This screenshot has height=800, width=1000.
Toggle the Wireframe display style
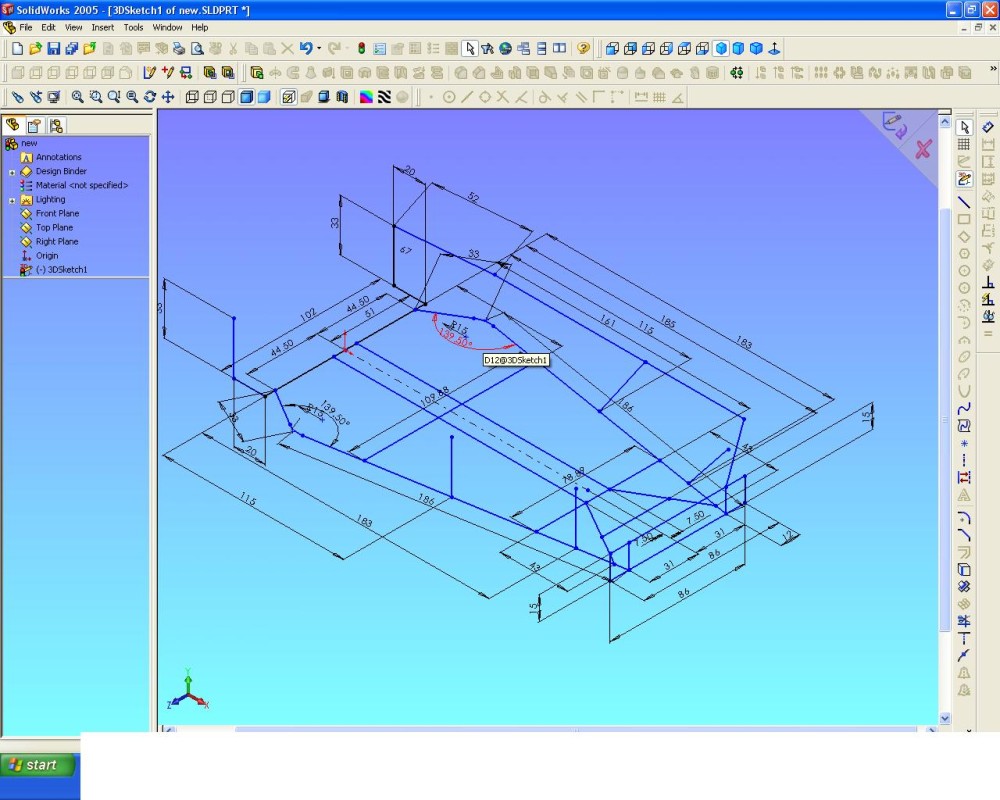[193, 97]
